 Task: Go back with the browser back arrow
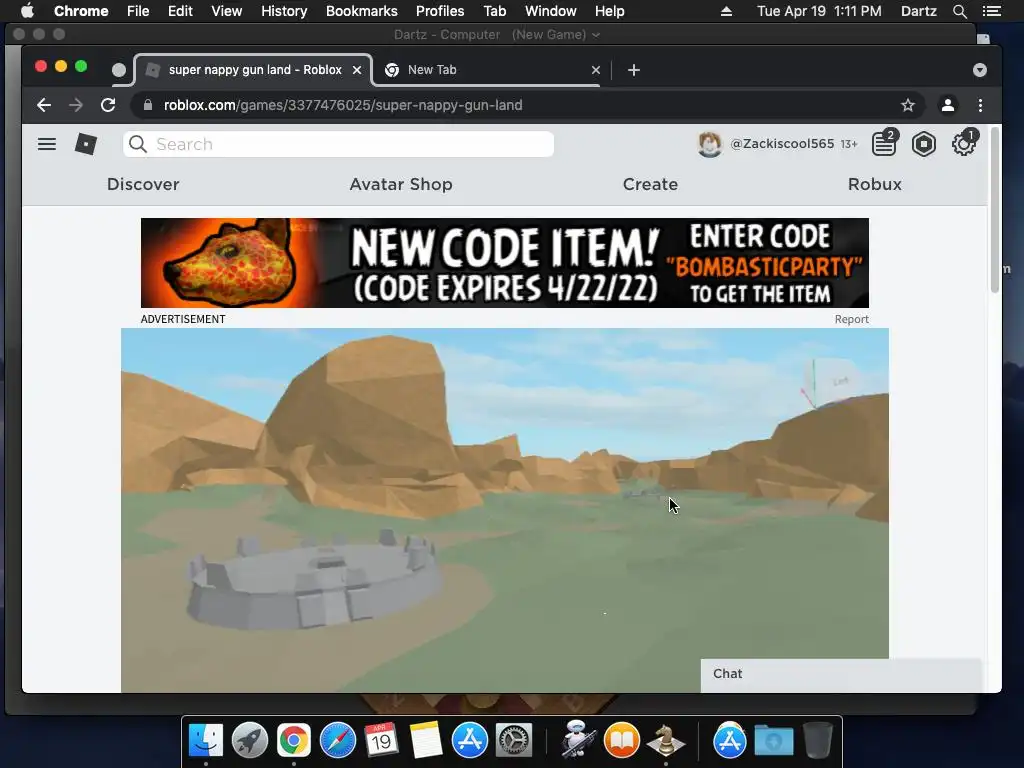44,105
